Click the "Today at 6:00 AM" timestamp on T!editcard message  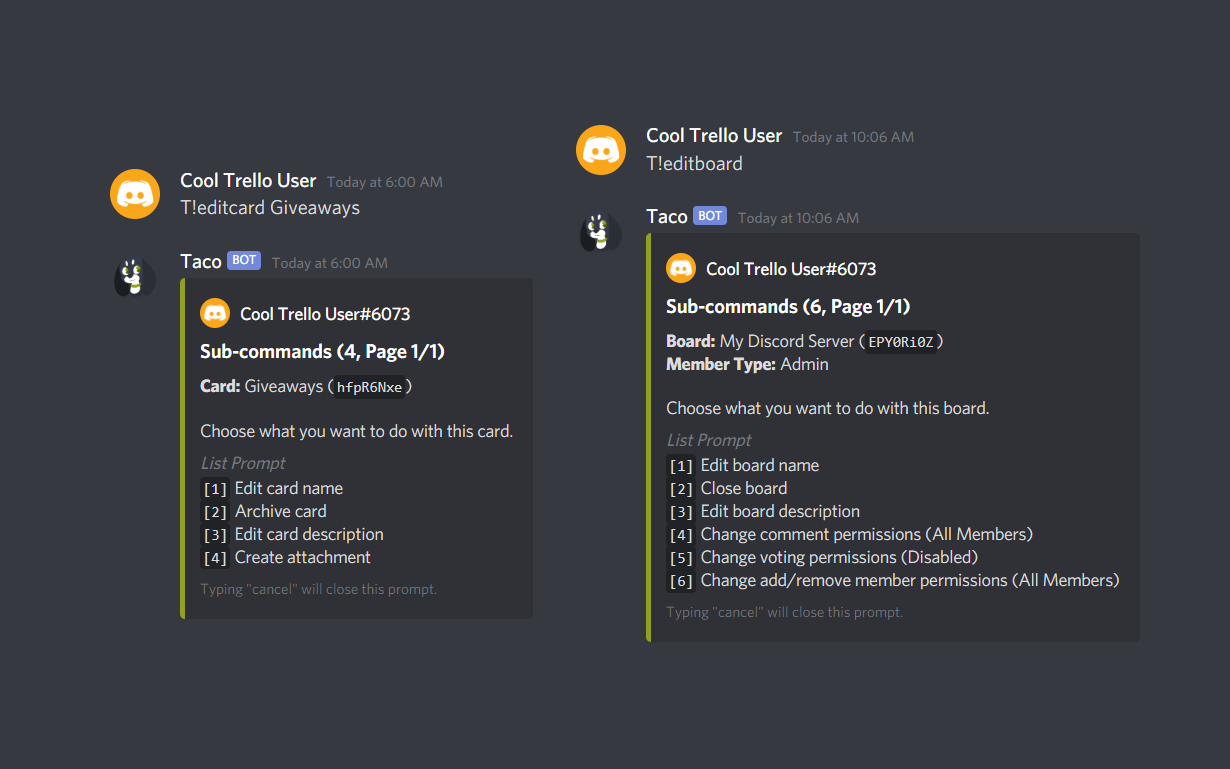click(x=384, y=182)
